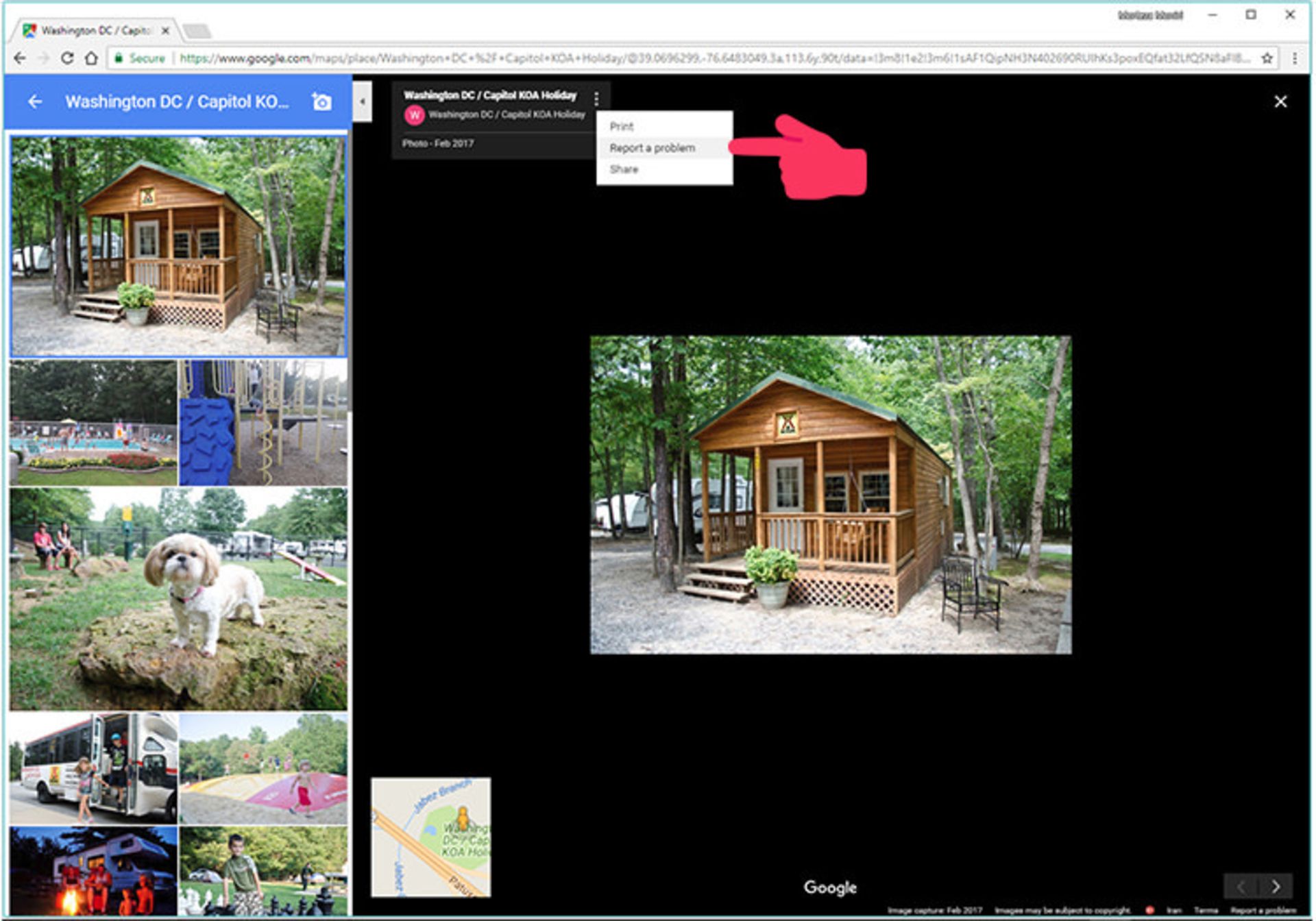Show the next photo with the right chevron
Image resolution: width=1316 pixels, height=921 pixels.
1276,886
